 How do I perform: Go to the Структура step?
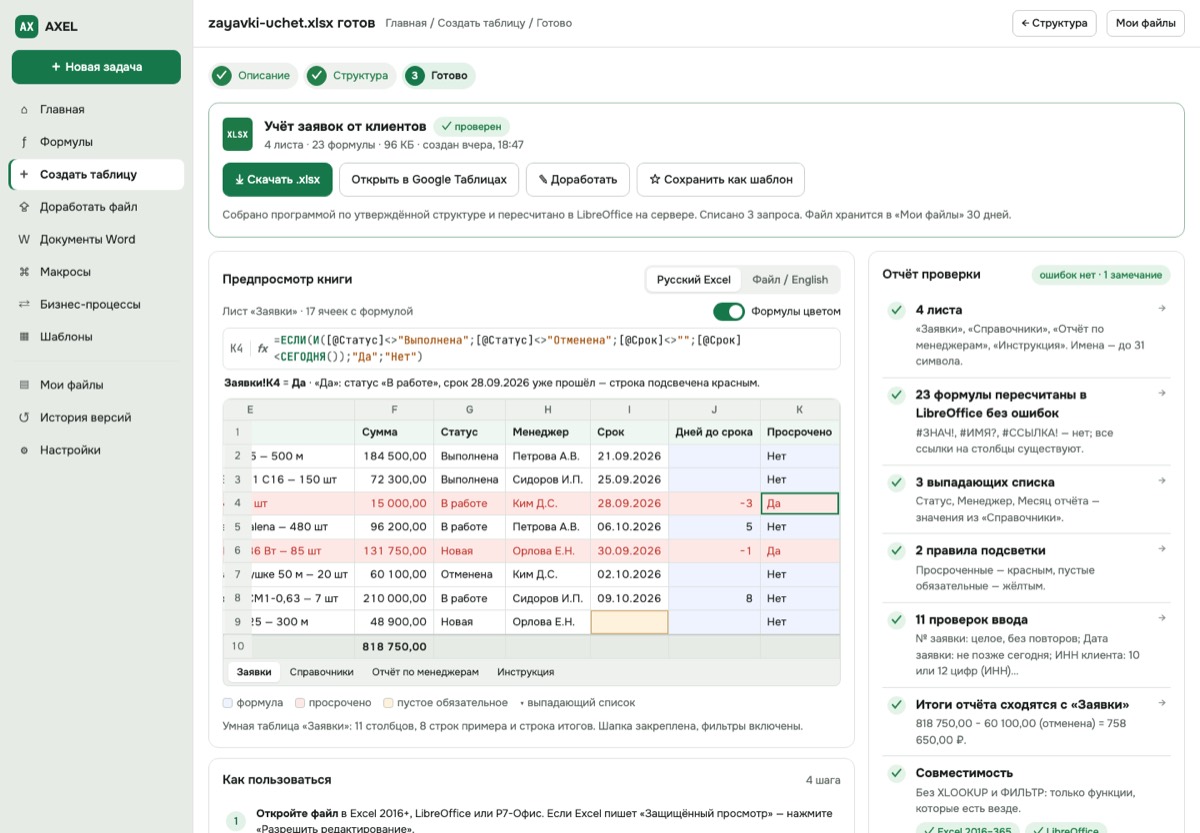point(350,76)
